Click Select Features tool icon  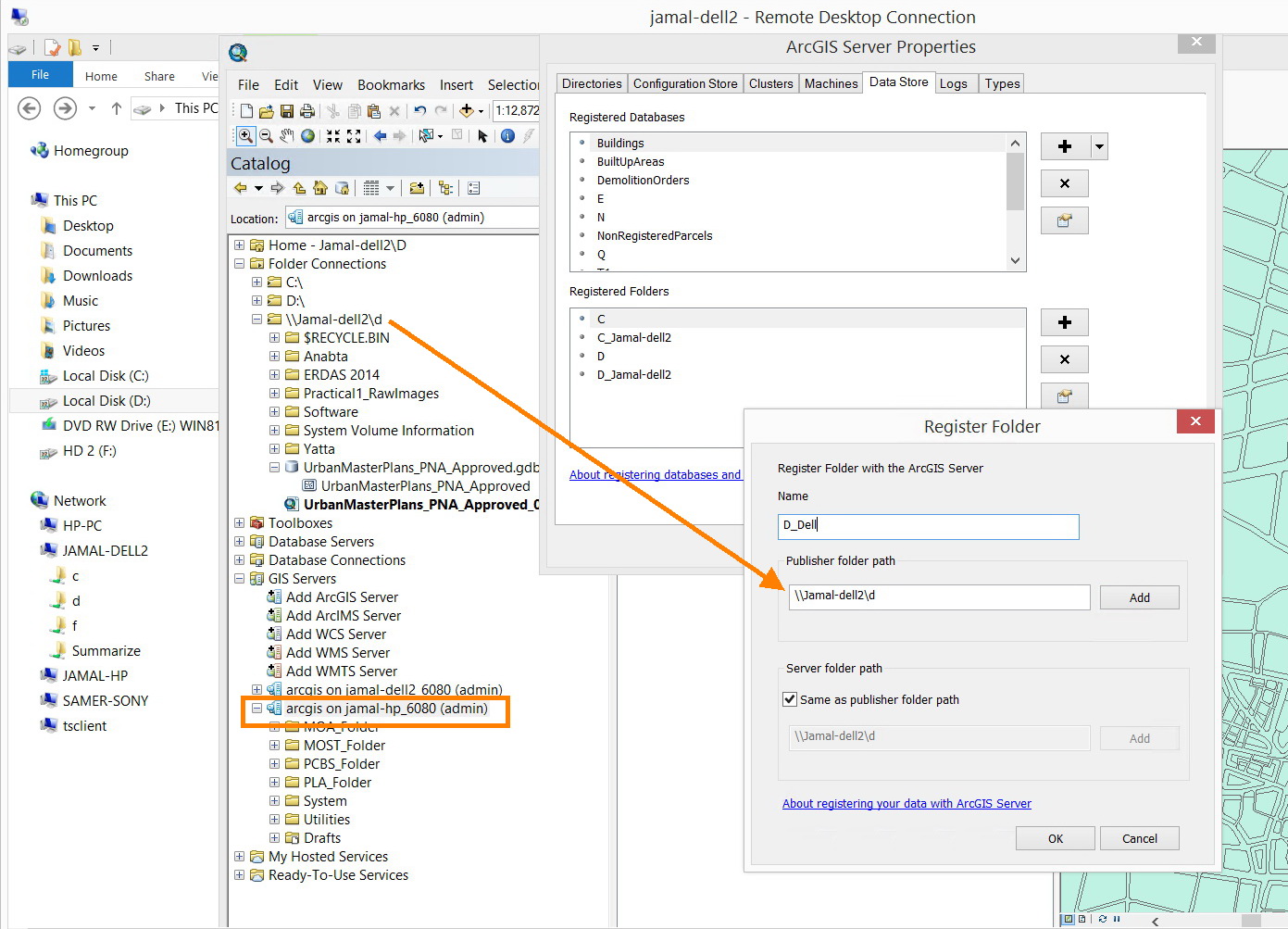coord(426,136)
